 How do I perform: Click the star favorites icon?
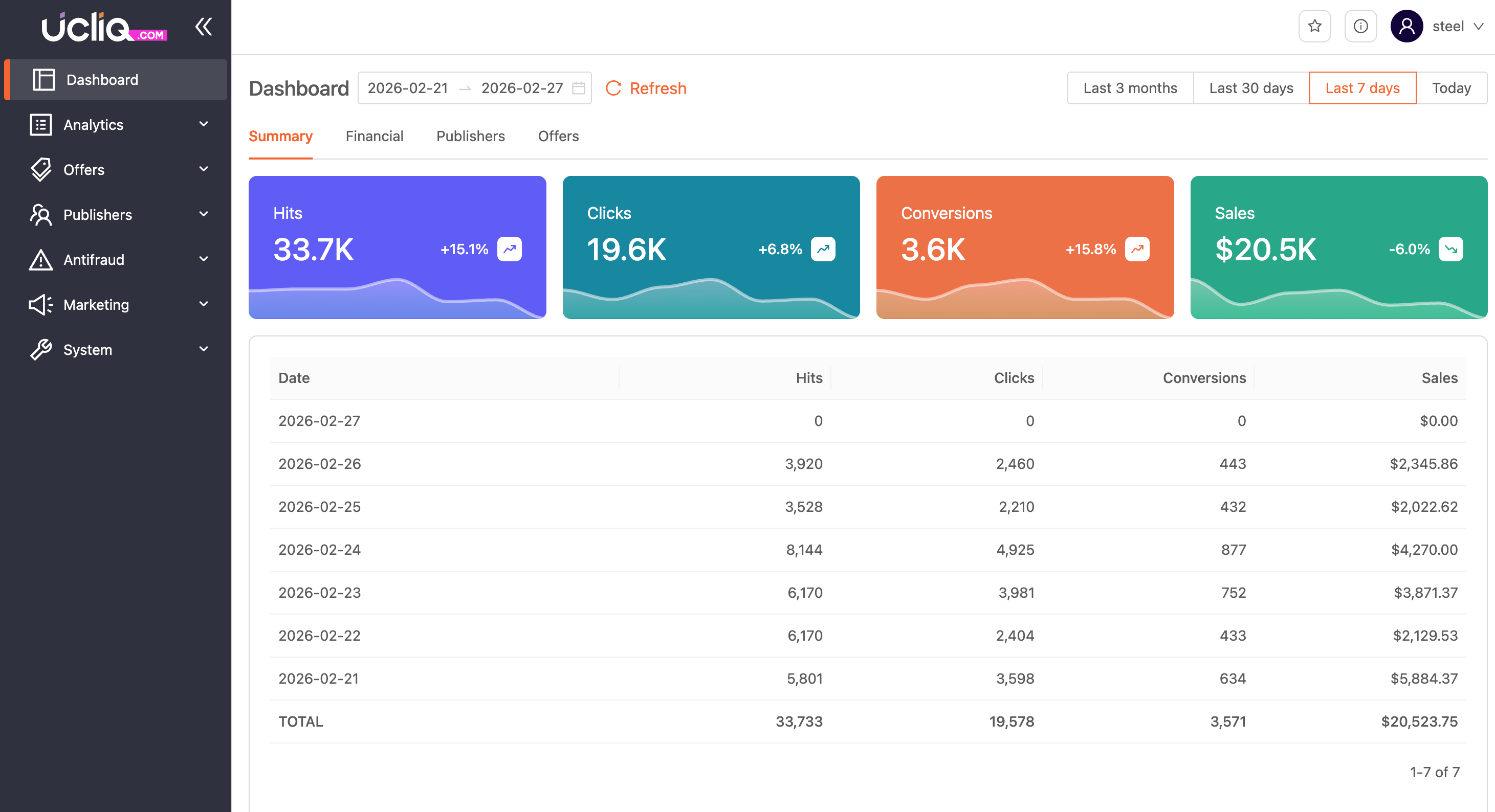(x=1314, y=26)
